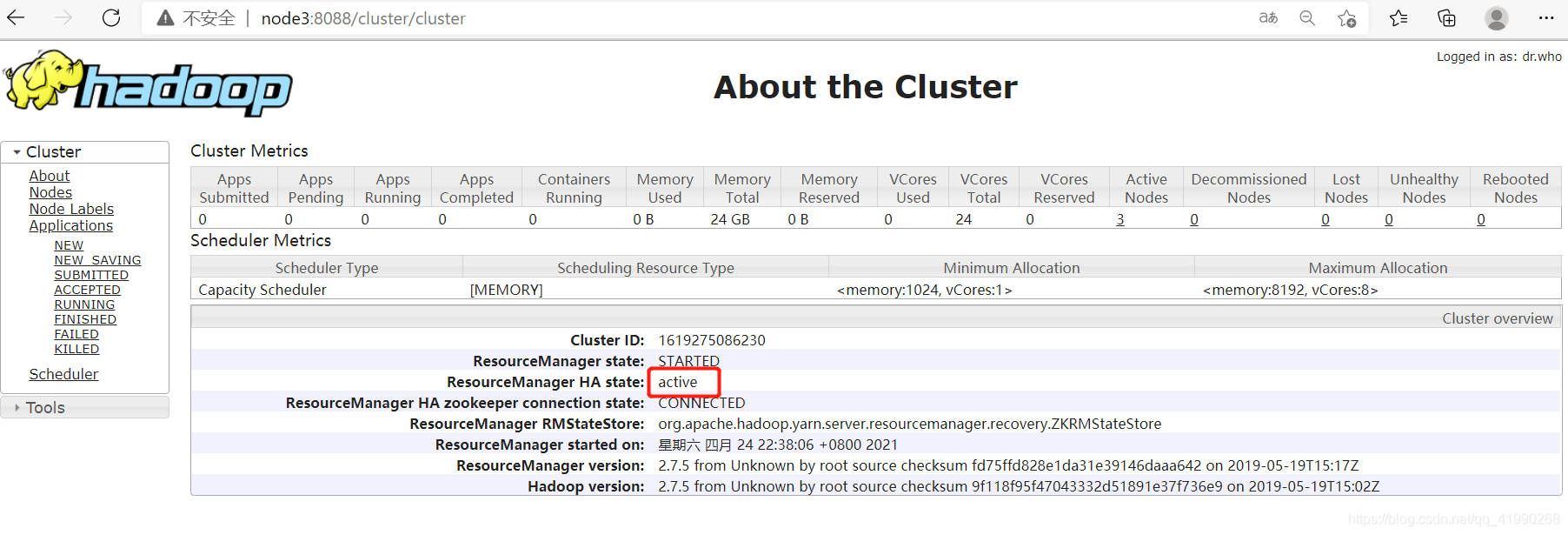The width and height of the screenshot is (1568, 535).
Task: Show ACCEPTED applications
Action: [x=88, y=290]
